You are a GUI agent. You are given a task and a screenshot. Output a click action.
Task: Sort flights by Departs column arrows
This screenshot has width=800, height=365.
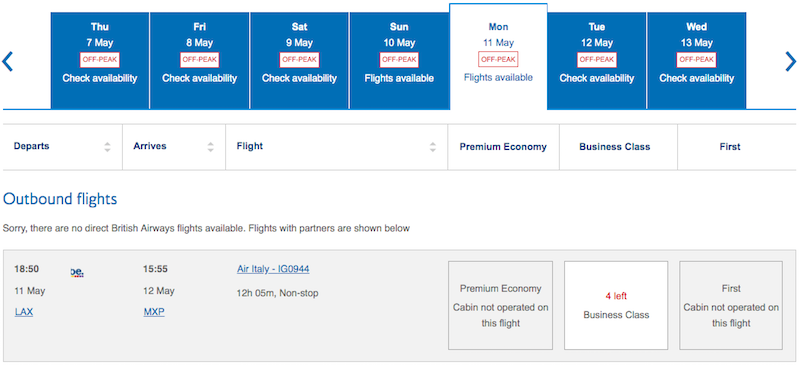(x=107, y=147)
